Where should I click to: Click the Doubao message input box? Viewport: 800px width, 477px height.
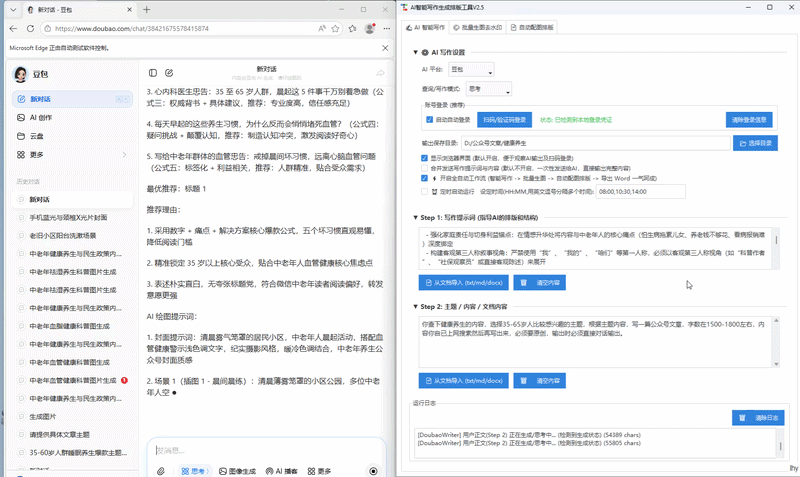265,450
